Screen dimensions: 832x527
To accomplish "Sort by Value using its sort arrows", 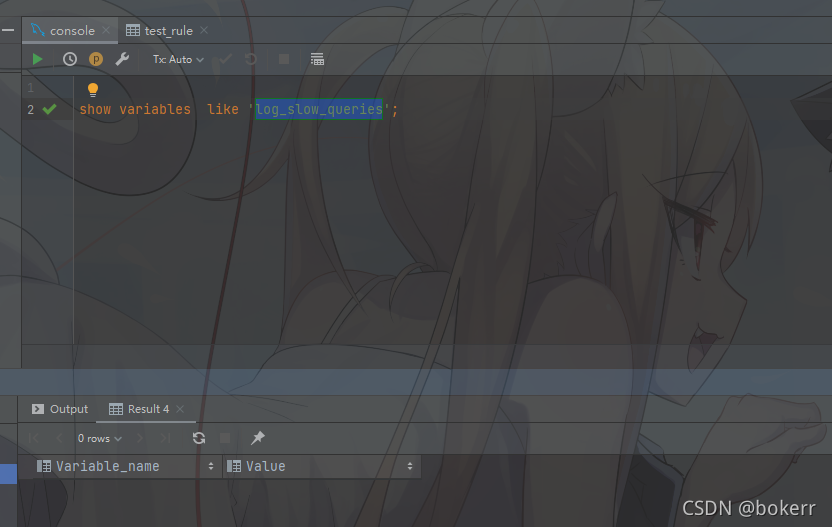I will tap(410, 466).
